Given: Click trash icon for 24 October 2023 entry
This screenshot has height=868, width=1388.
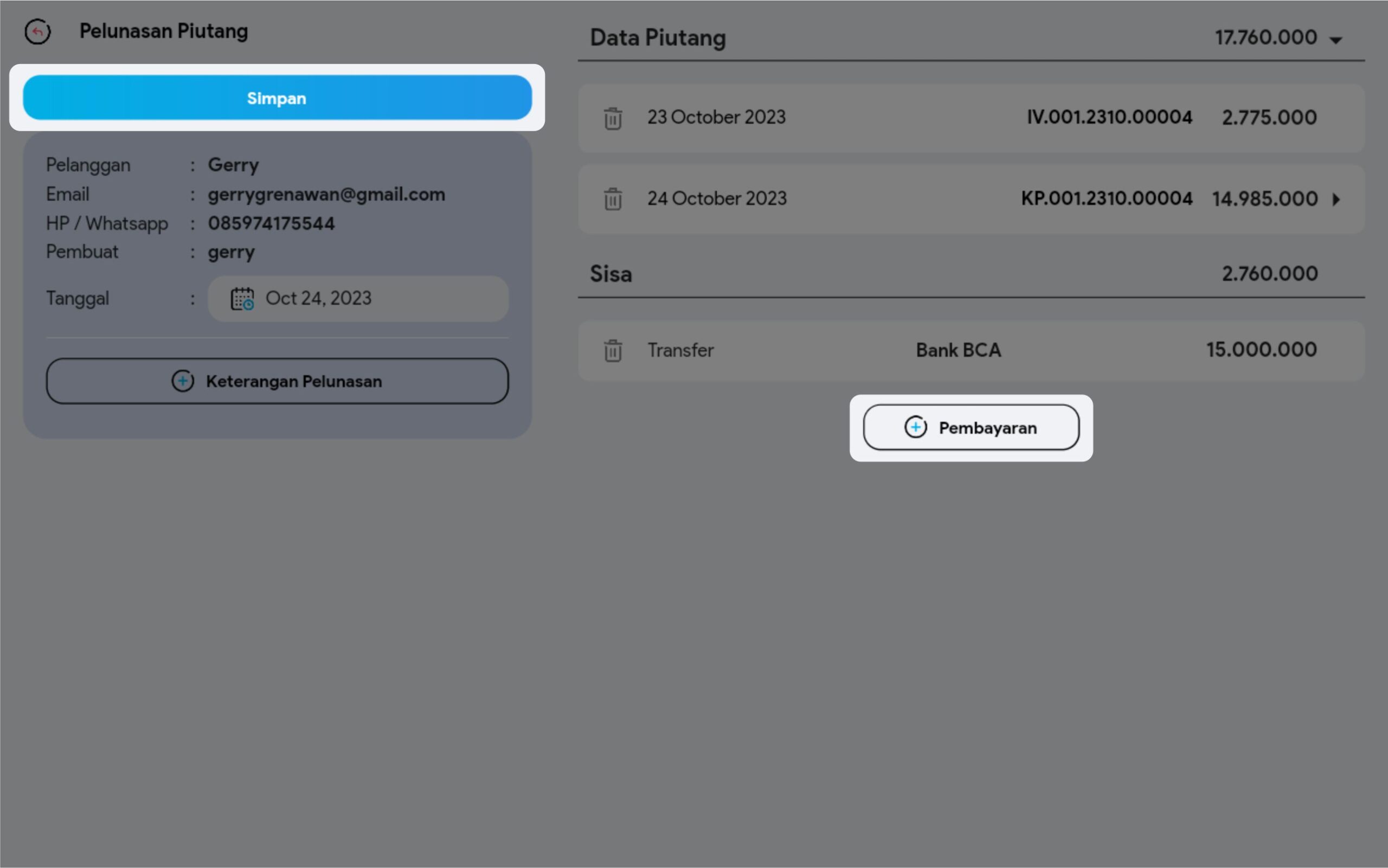Looking at the screenshot, I should [x=613, y=199].
